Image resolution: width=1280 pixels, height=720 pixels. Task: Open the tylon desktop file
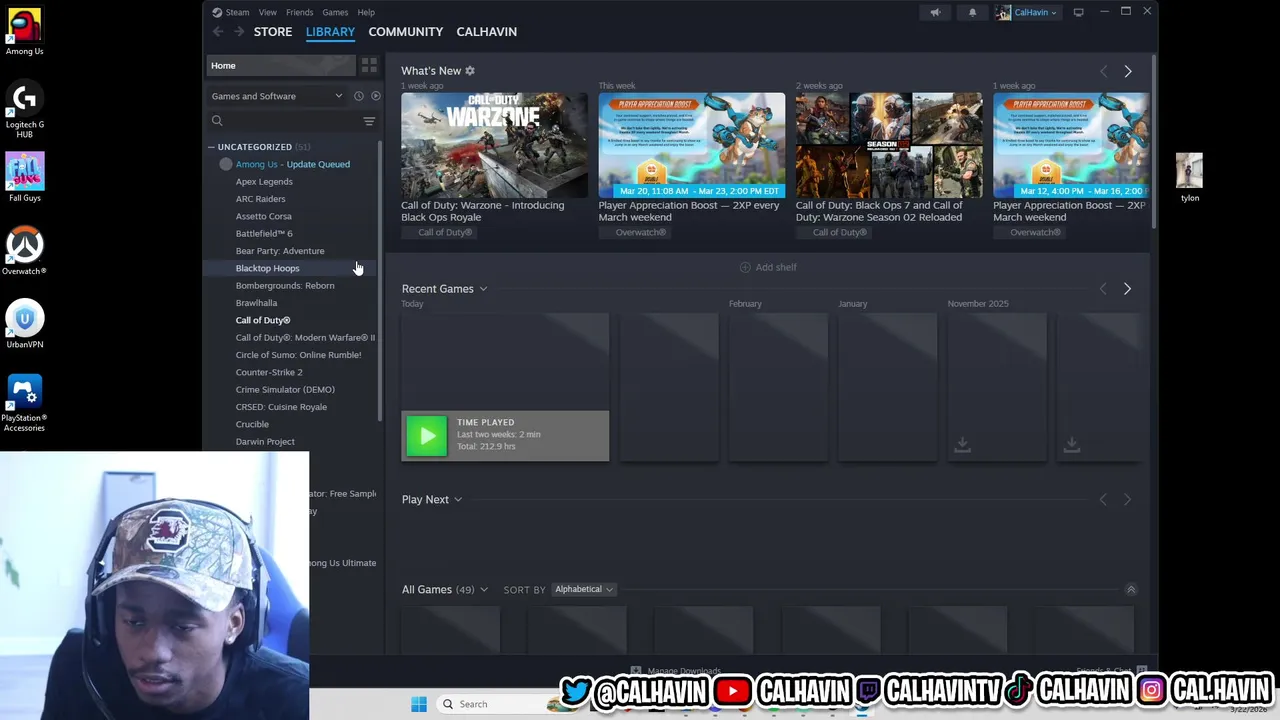click(1189, 178)
